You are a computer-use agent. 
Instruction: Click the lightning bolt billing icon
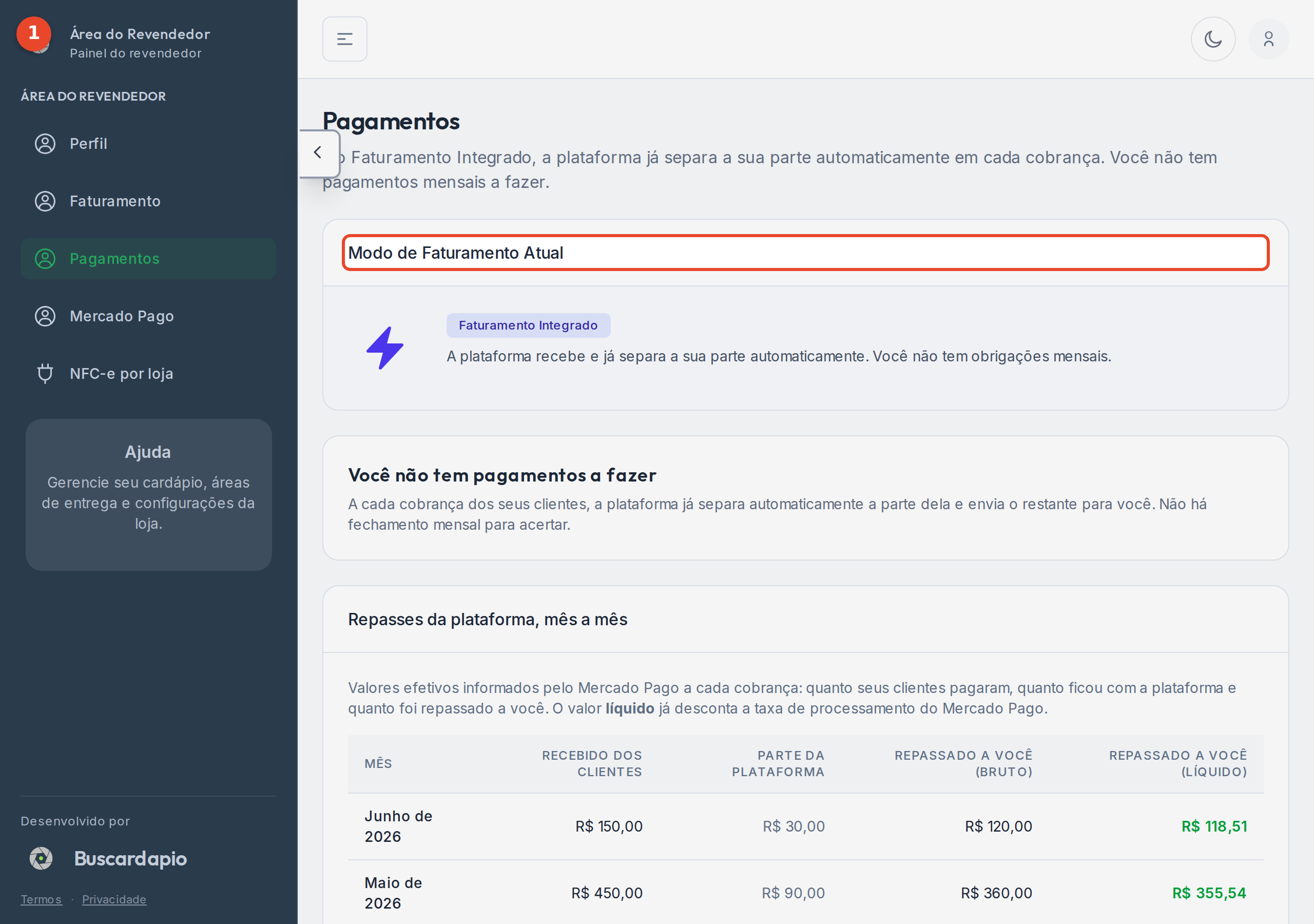pyautogui.click(x=384, y=348)
